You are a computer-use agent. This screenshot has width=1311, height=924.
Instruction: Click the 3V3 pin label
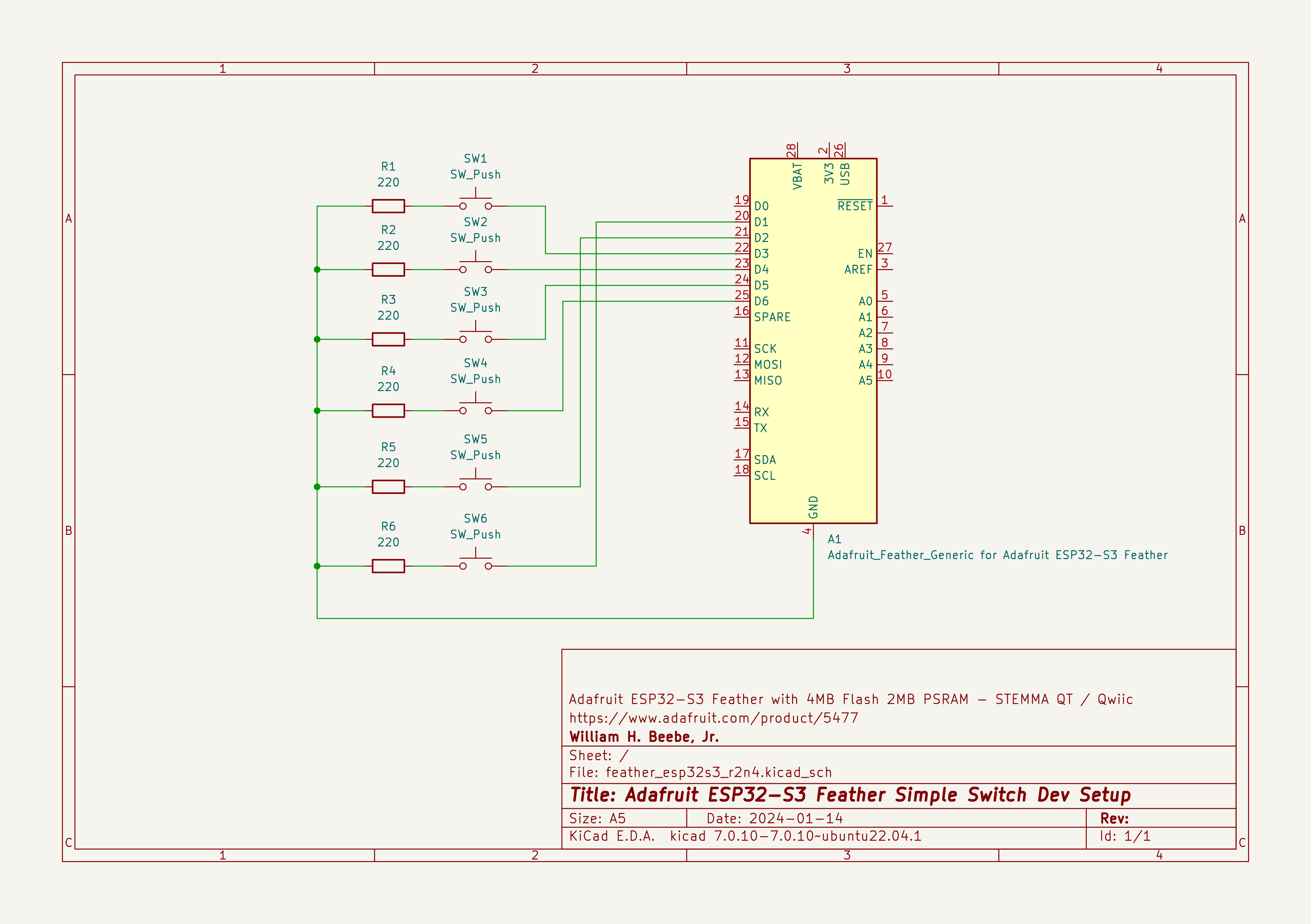[x=829, y=174]
